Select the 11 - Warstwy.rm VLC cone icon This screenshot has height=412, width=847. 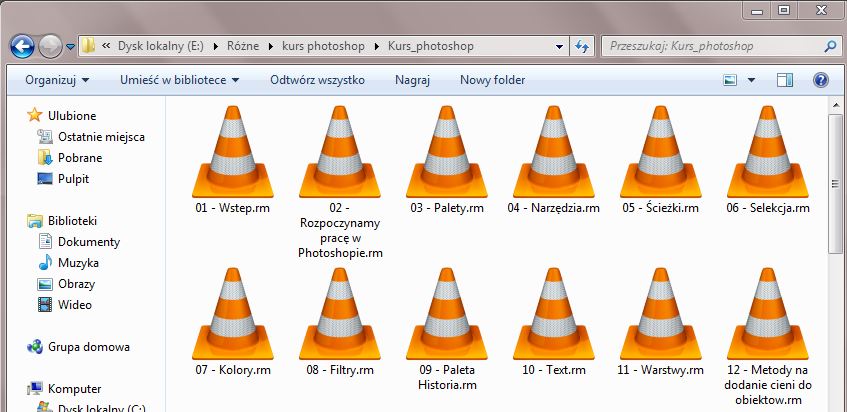[x=660, y=314]
